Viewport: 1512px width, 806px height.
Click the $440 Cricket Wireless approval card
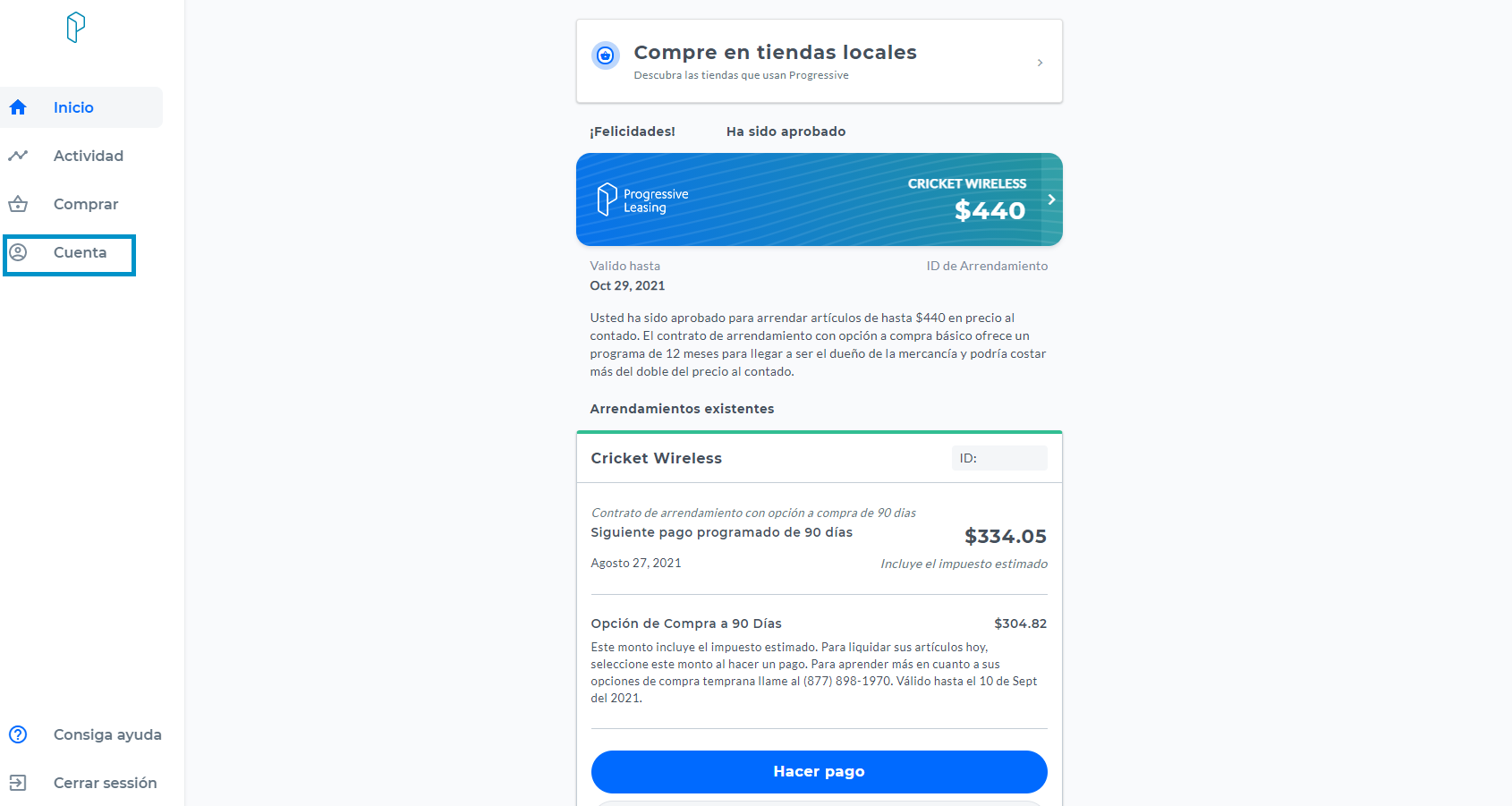[x=819, y=199]
